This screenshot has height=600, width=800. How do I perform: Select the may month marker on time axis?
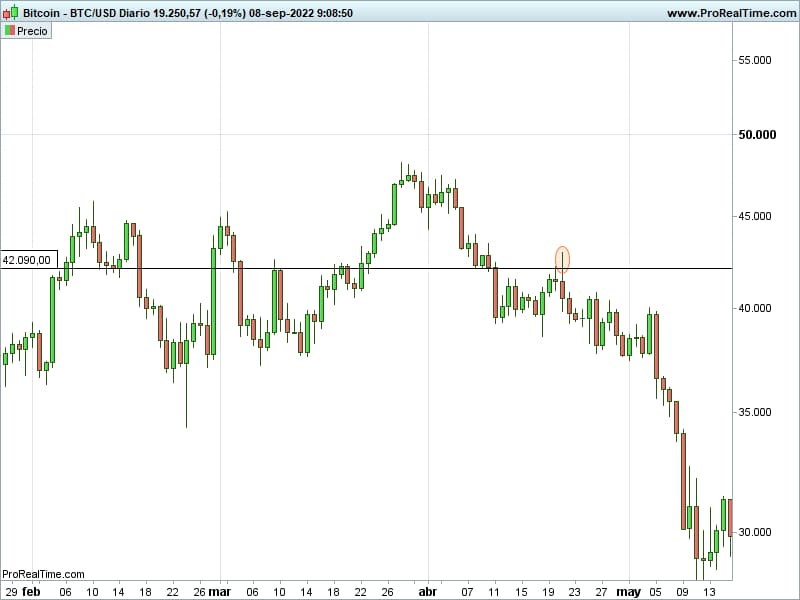coord(629,591)
